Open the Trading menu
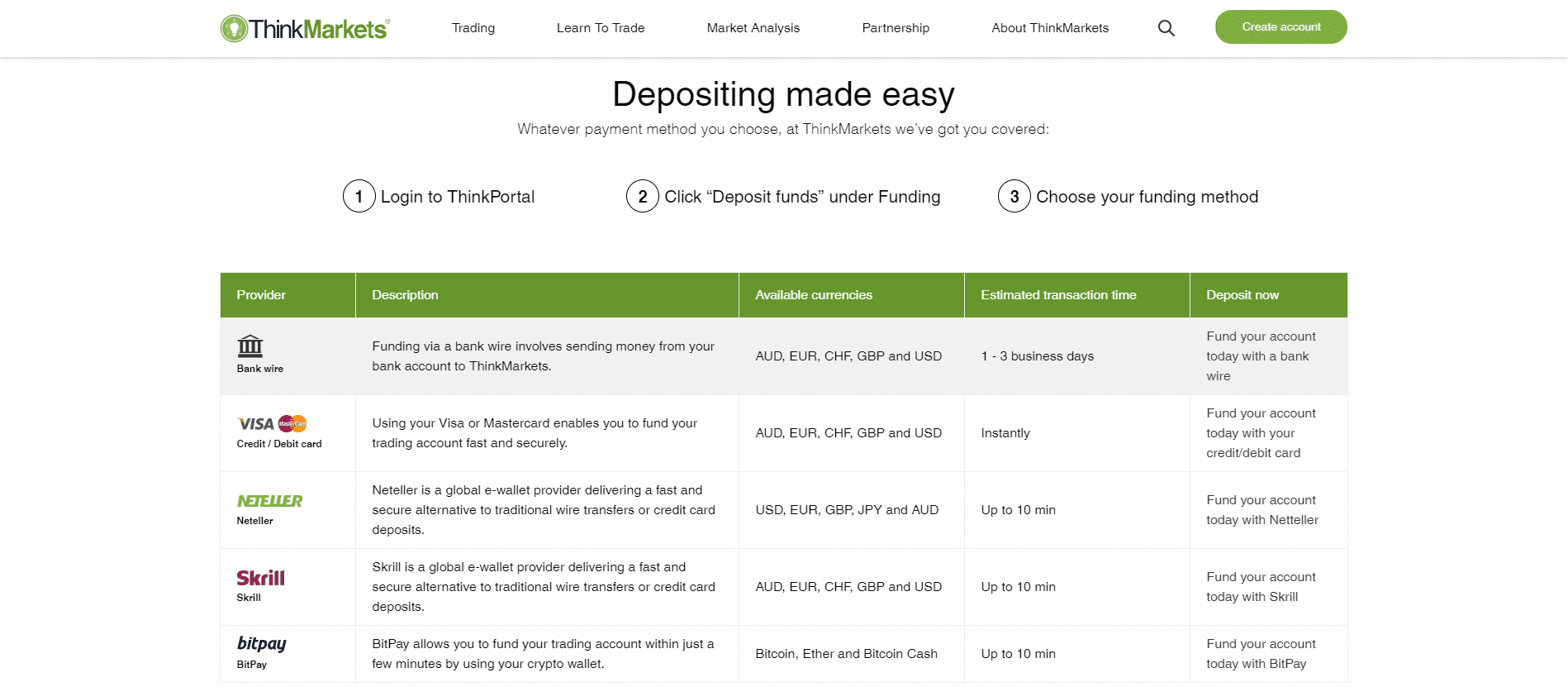This screenshot has height=687, width=1568. 473,28
